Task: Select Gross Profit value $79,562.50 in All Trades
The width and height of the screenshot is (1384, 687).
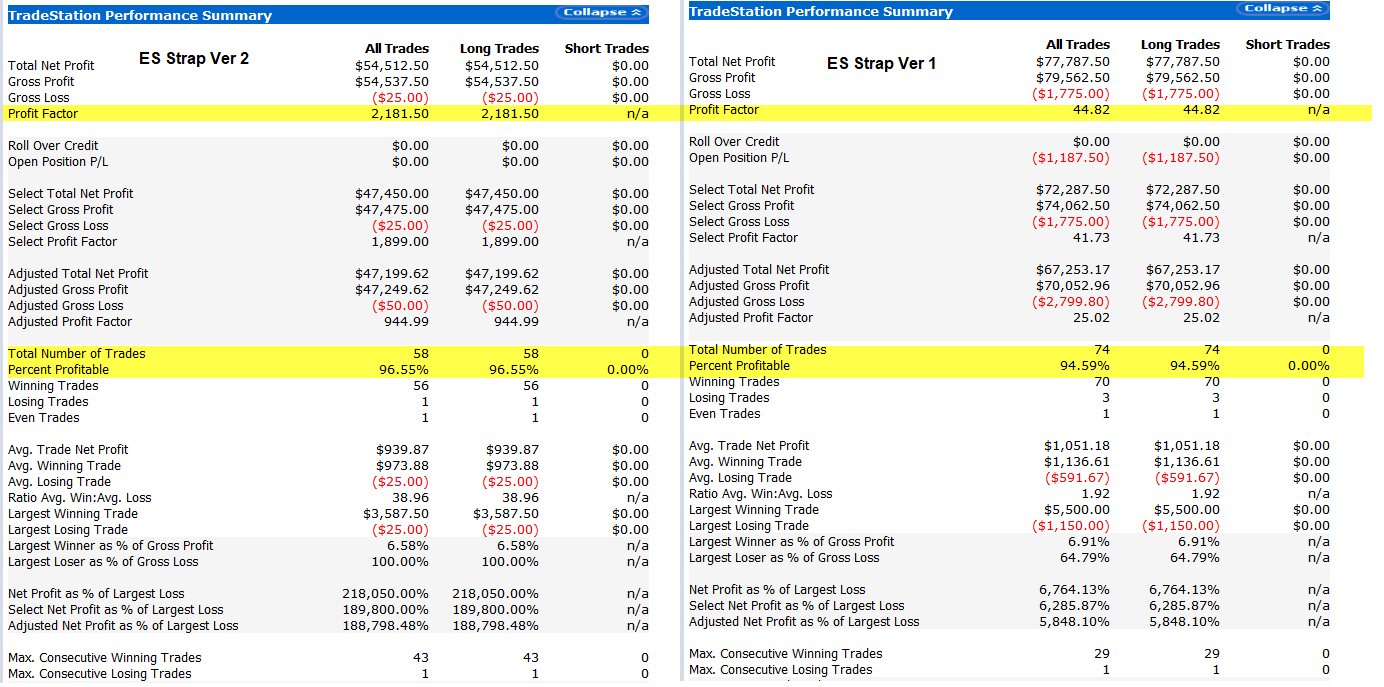Action: click(1073, 77)
